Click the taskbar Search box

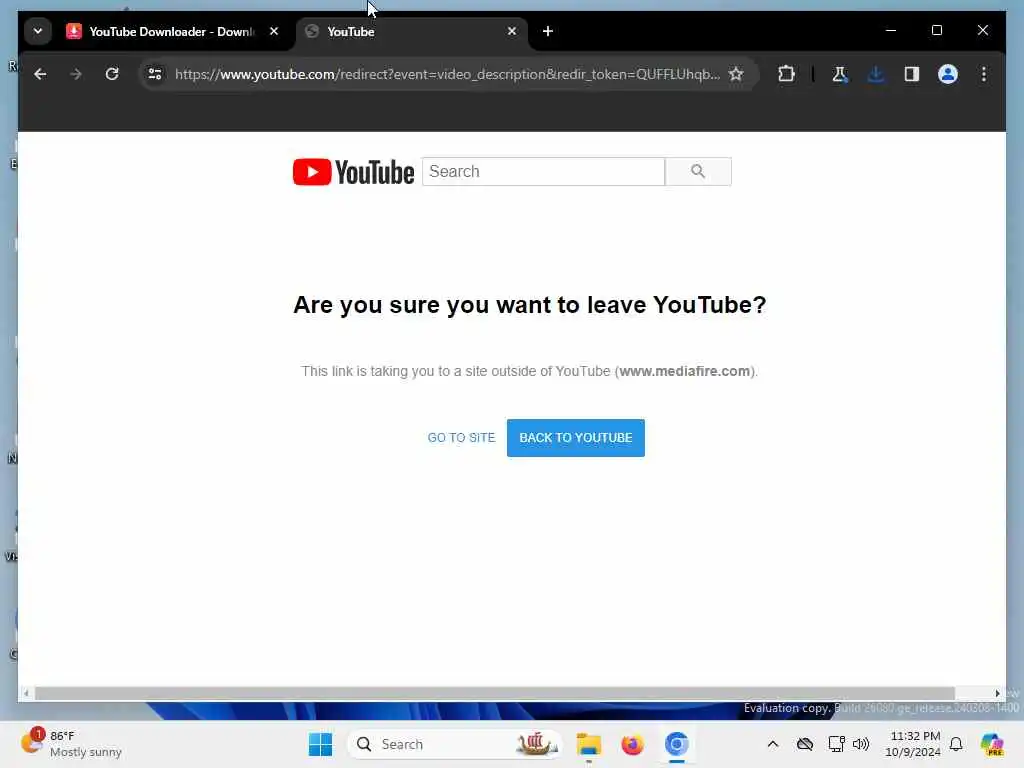pos(456,744)
